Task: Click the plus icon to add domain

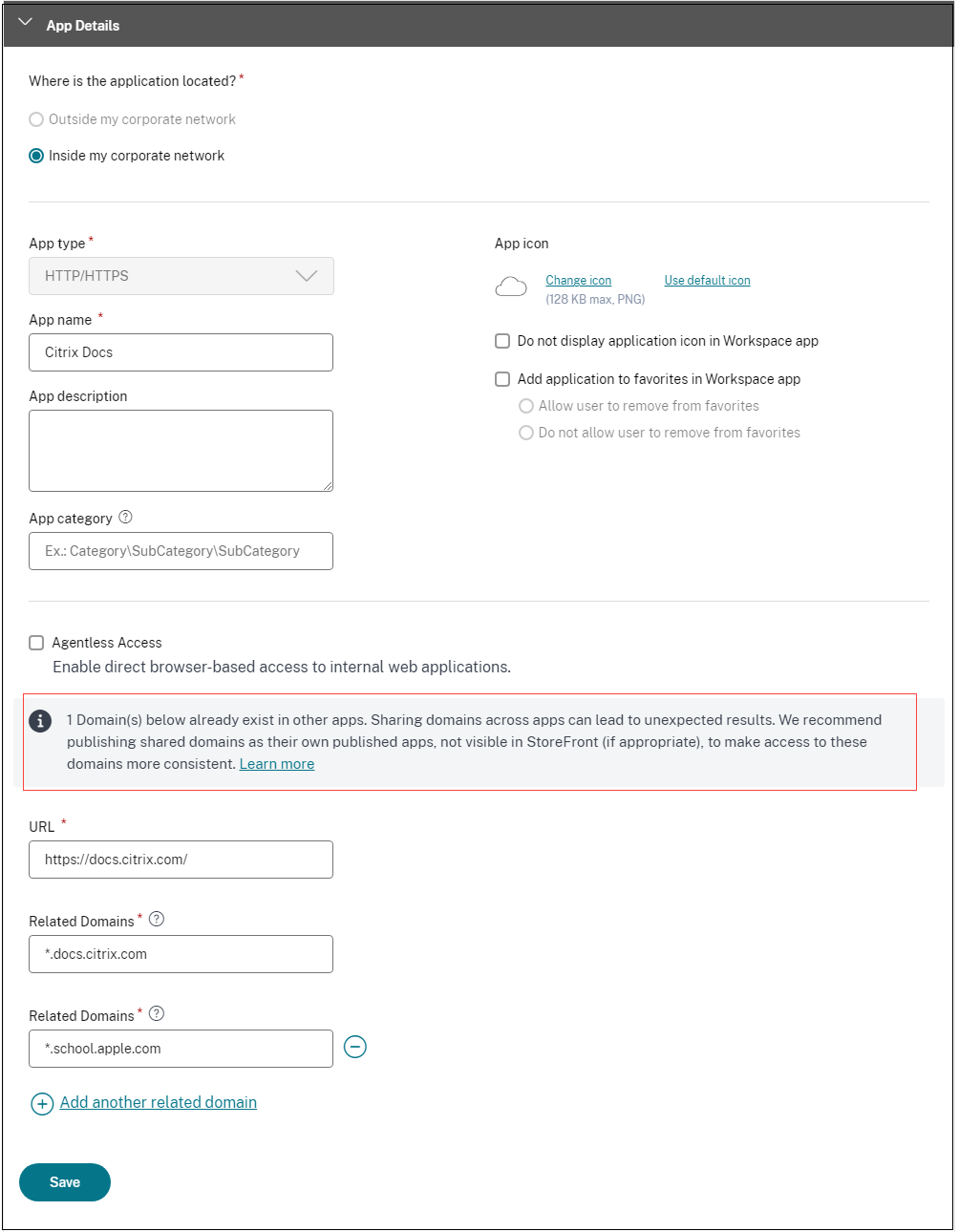Action: 42,1104
